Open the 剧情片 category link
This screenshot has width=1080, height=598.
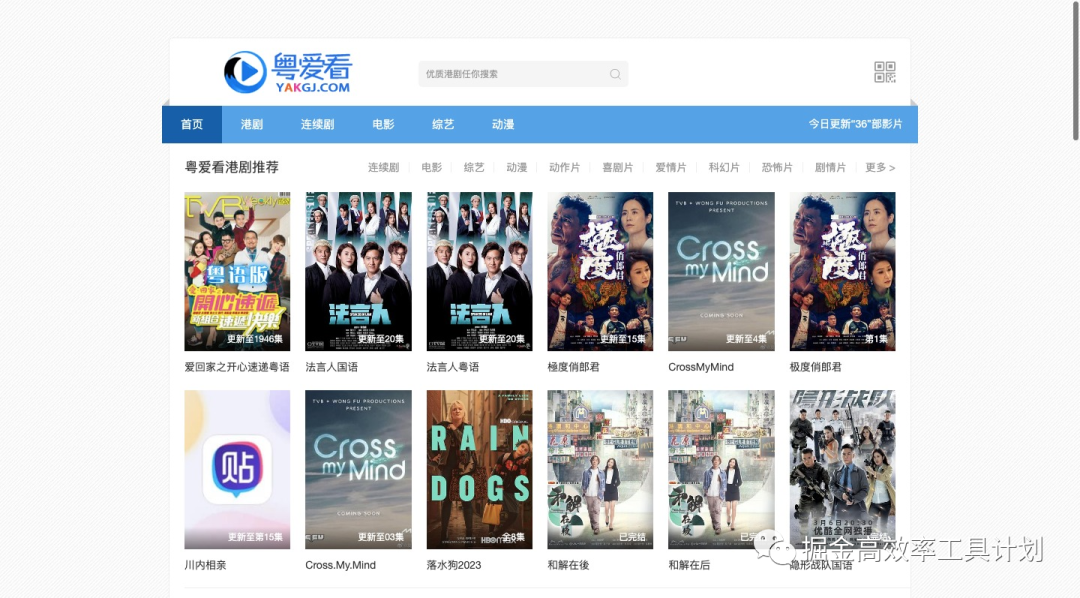coord(830,167)
